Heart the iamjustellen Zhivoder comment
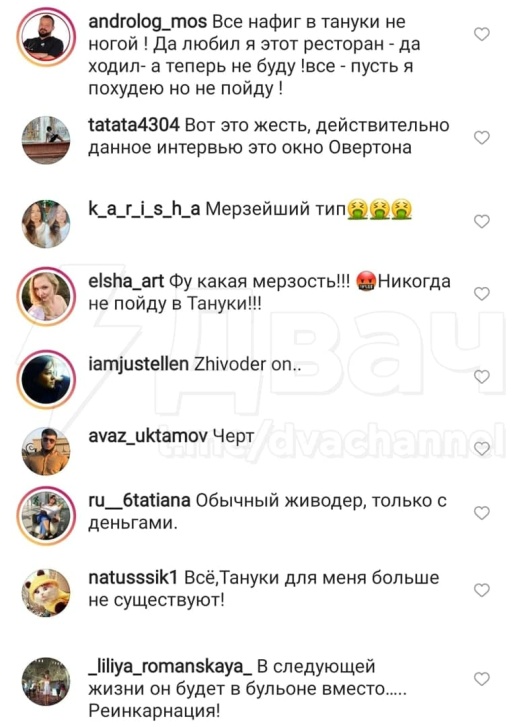 tap(482, 376)
